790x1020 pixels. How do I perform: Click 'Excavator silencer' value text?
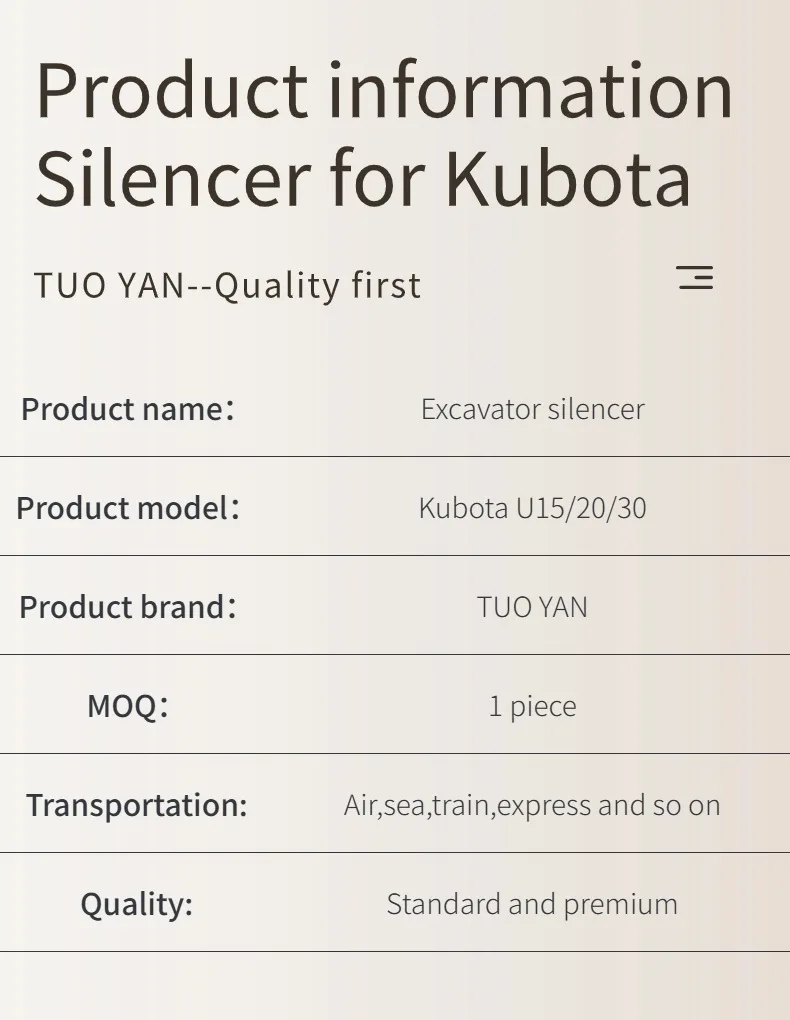click(x=532, y=409)
